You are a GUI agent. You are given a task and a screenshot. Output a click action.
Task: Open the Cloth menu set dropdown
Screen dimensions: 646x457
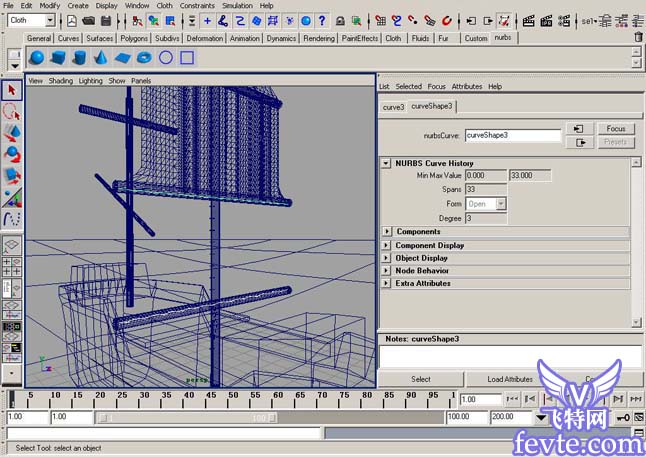50,20
